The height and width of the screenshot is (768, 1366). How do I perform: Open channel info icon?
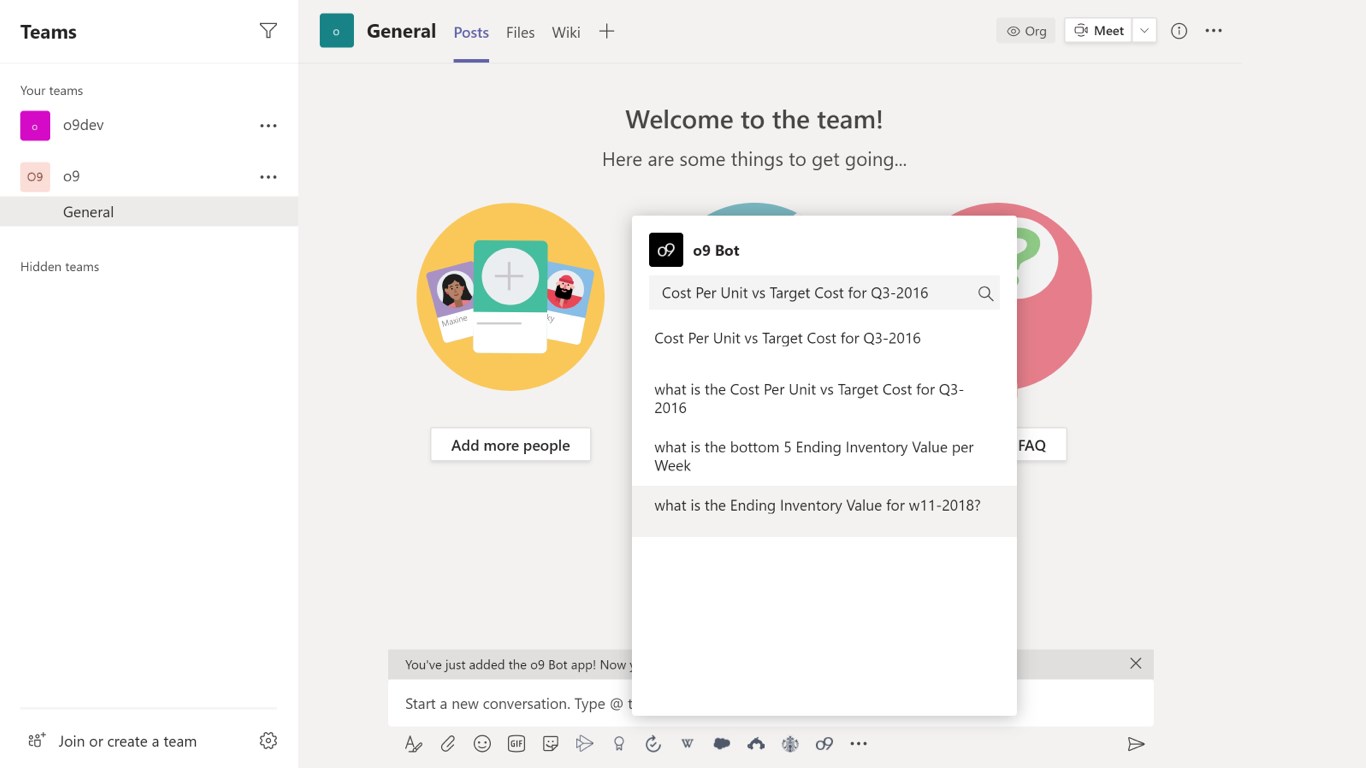tap(1179, 31)
